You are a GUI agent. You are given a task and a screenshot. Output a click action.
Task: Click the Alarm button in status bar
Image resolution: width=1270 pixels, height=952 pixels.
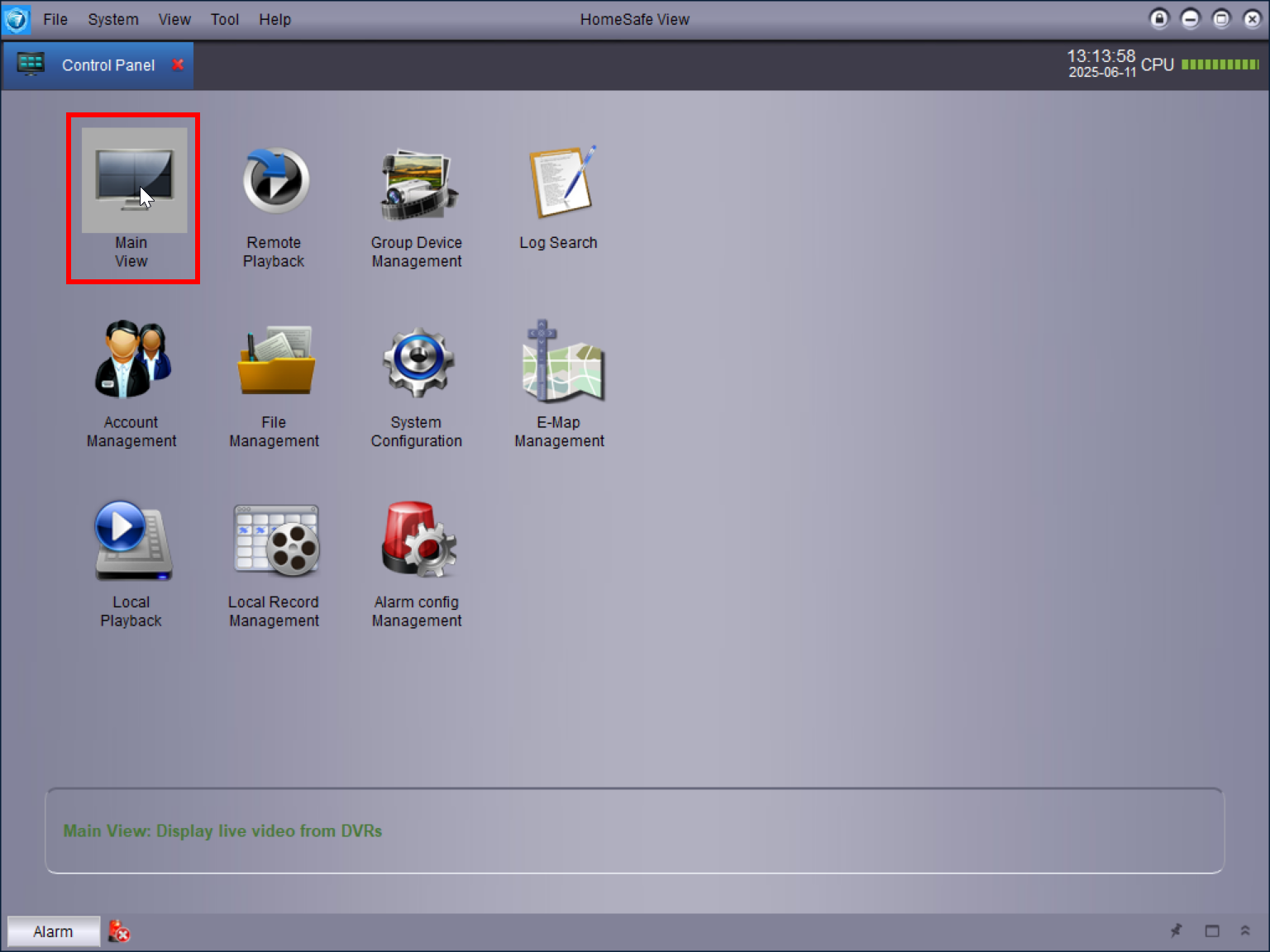53,931
